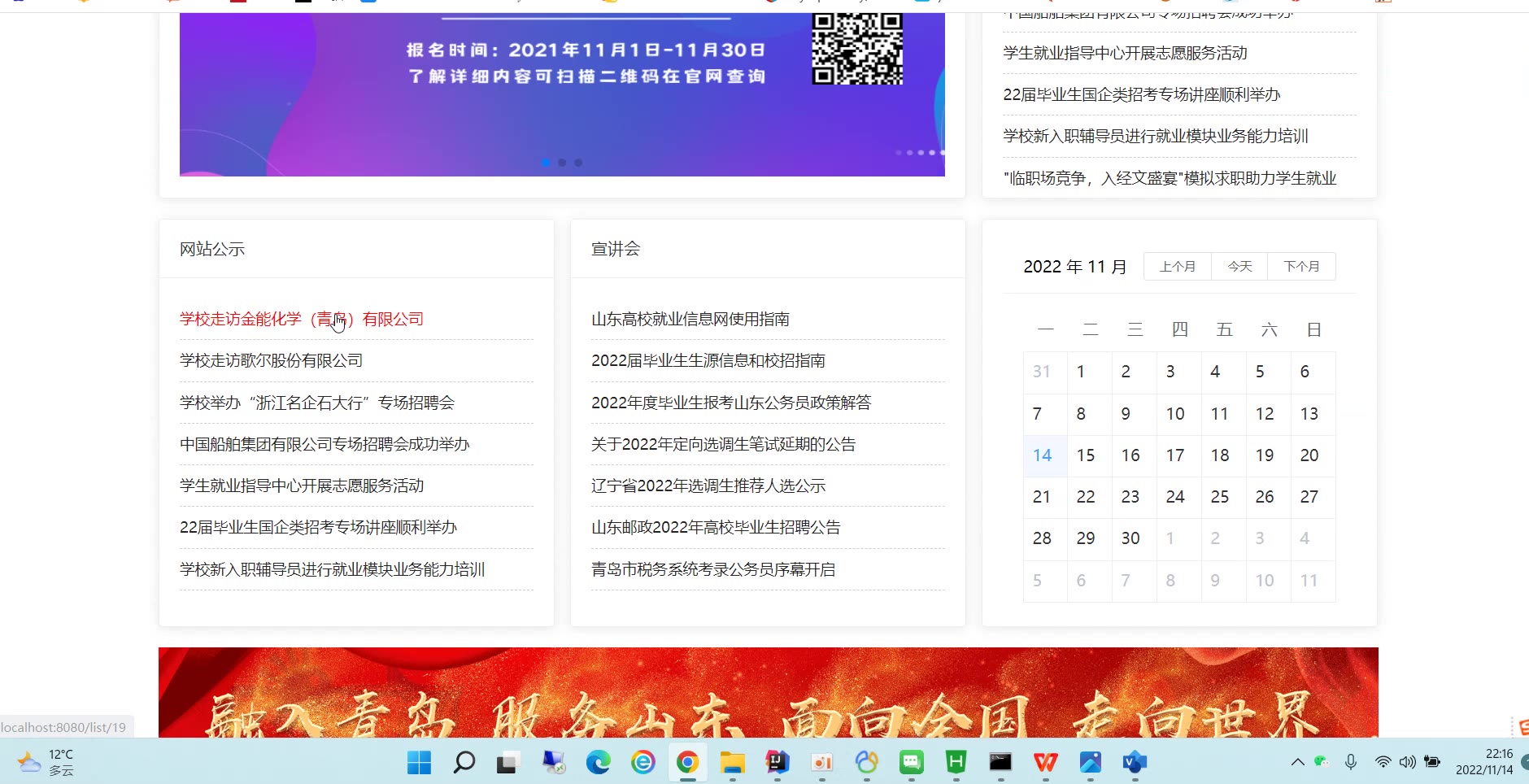Go to previous month (上个月) in calendar

[1177, 267]
